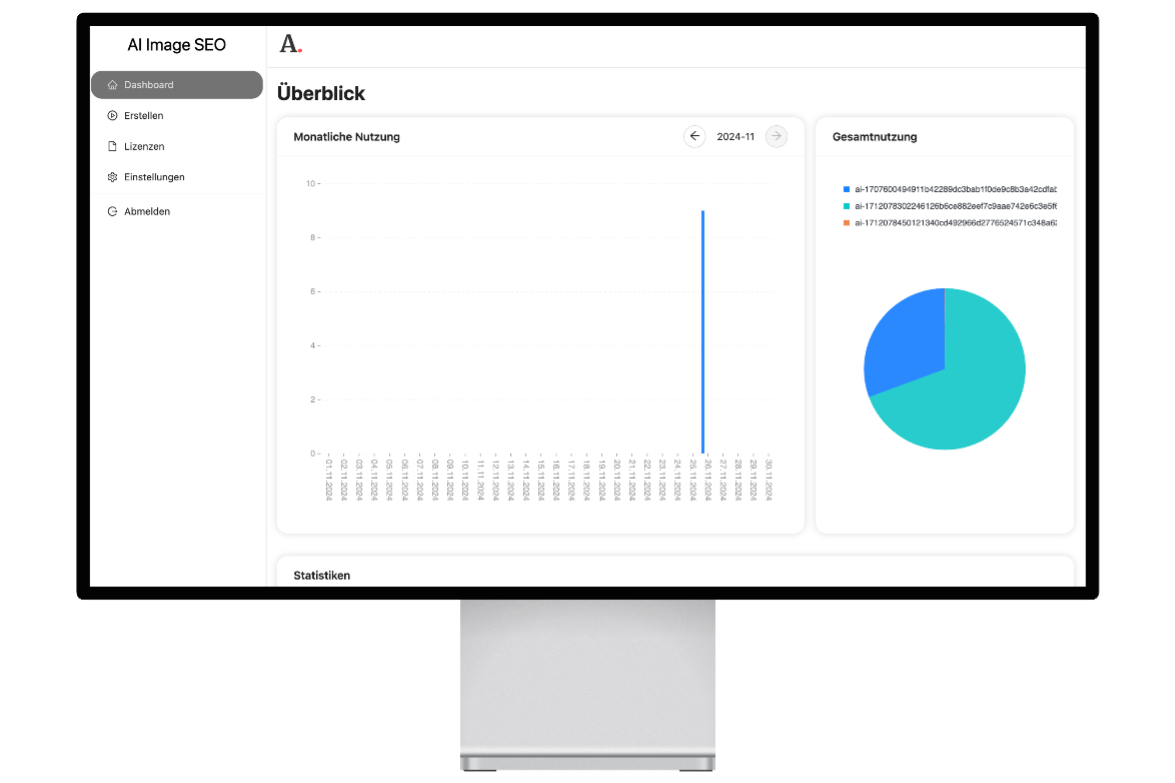Click the gear icon beside Einstellungen
Viewport: 1175px width, 783px height.
pyautogui.click(x=113, y=177)
